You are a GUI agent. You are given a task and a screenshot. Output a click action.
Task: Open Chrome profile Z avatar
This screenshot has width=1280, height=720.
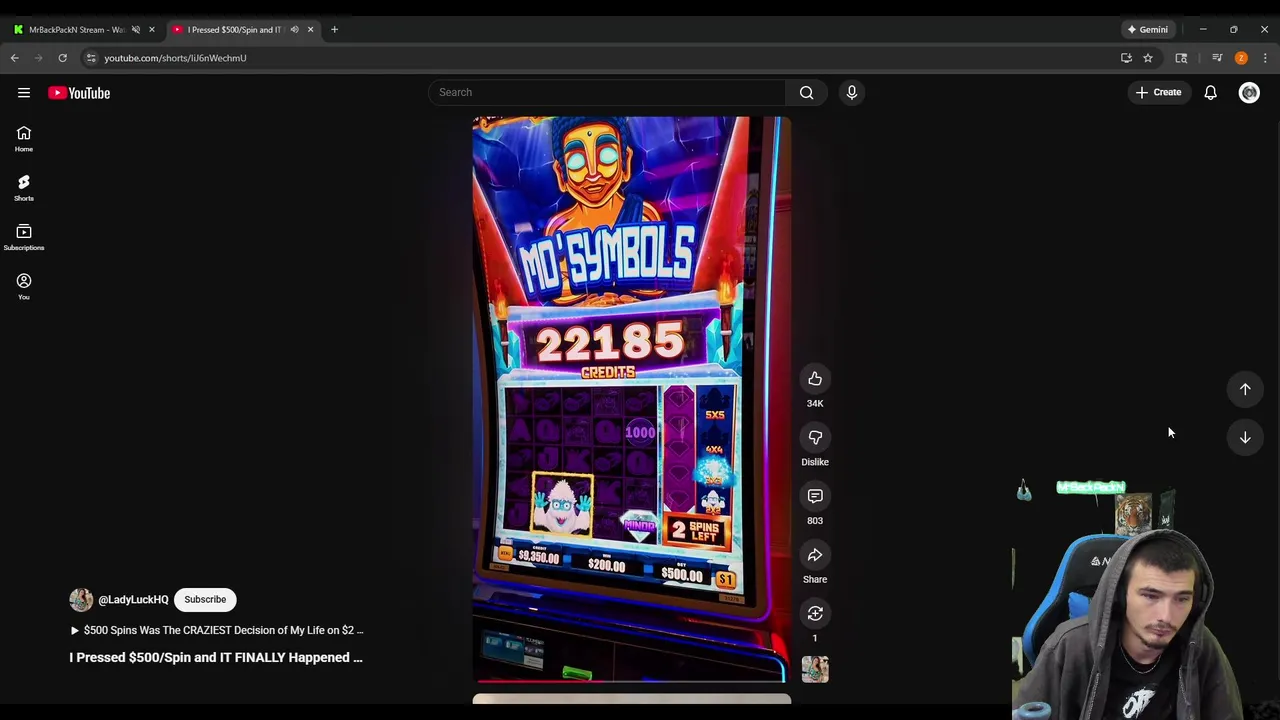(x=1241, y=58)
